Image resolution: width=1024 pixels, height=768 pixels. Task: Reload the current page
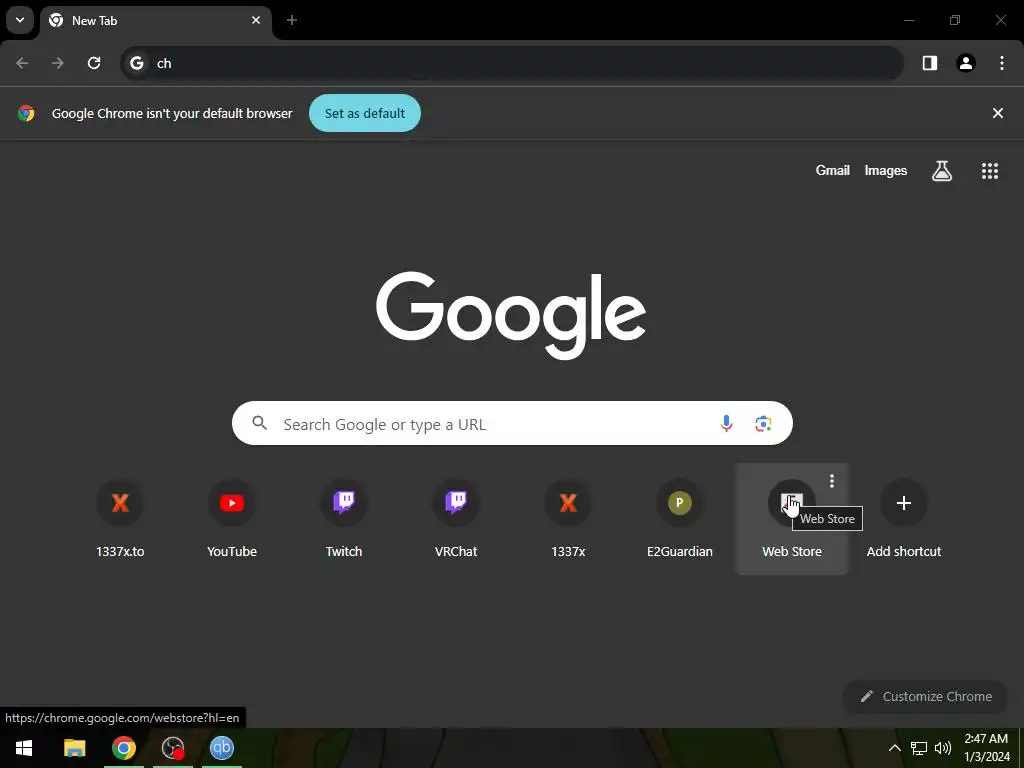pyautogui.click(x=94, y=63)
